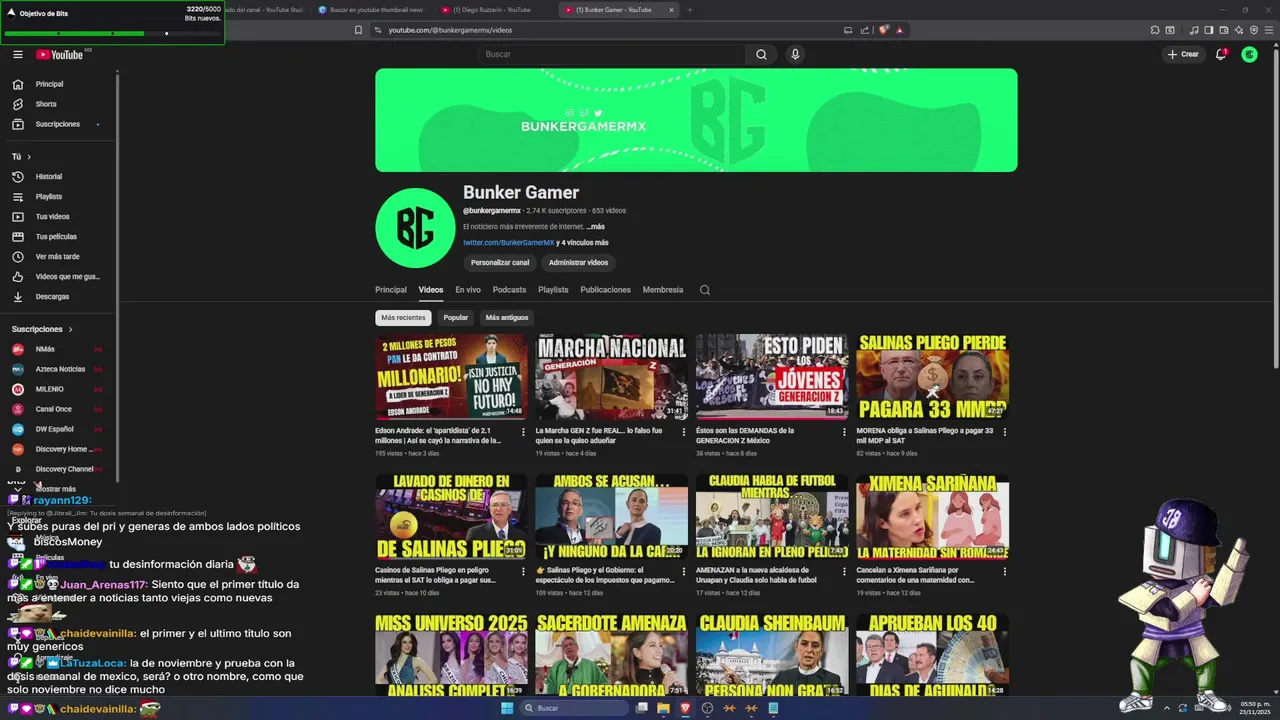Image resolution: width=1280 pixels, height=720 pixels.
Task: Click the browser address bar URL
Action: 450,30
